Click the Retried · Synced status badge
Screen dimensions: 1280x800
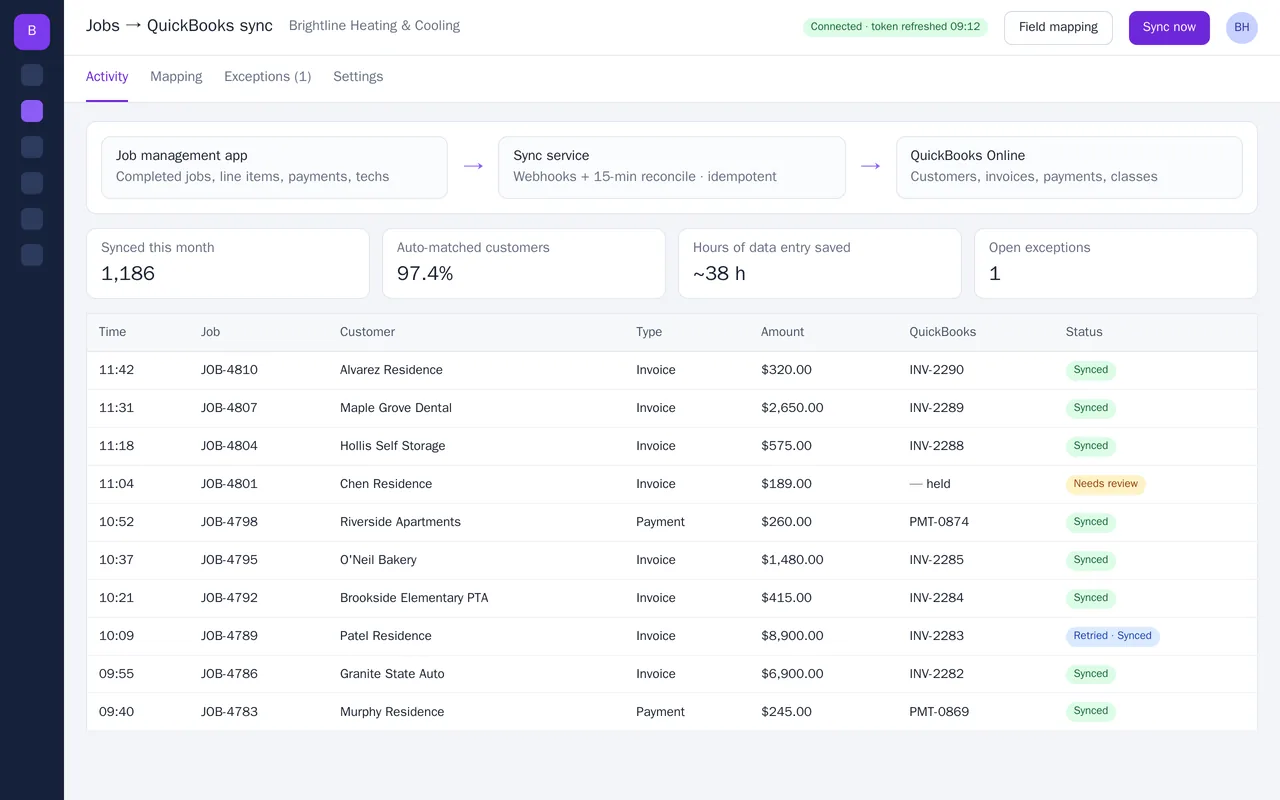1112,636
